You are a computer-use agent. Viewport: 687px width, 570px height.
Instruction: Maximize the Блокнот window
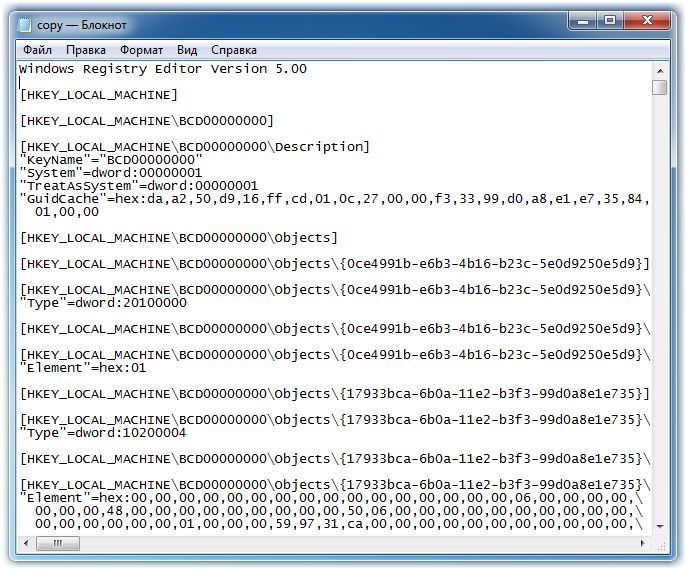[x=610, y=21]
